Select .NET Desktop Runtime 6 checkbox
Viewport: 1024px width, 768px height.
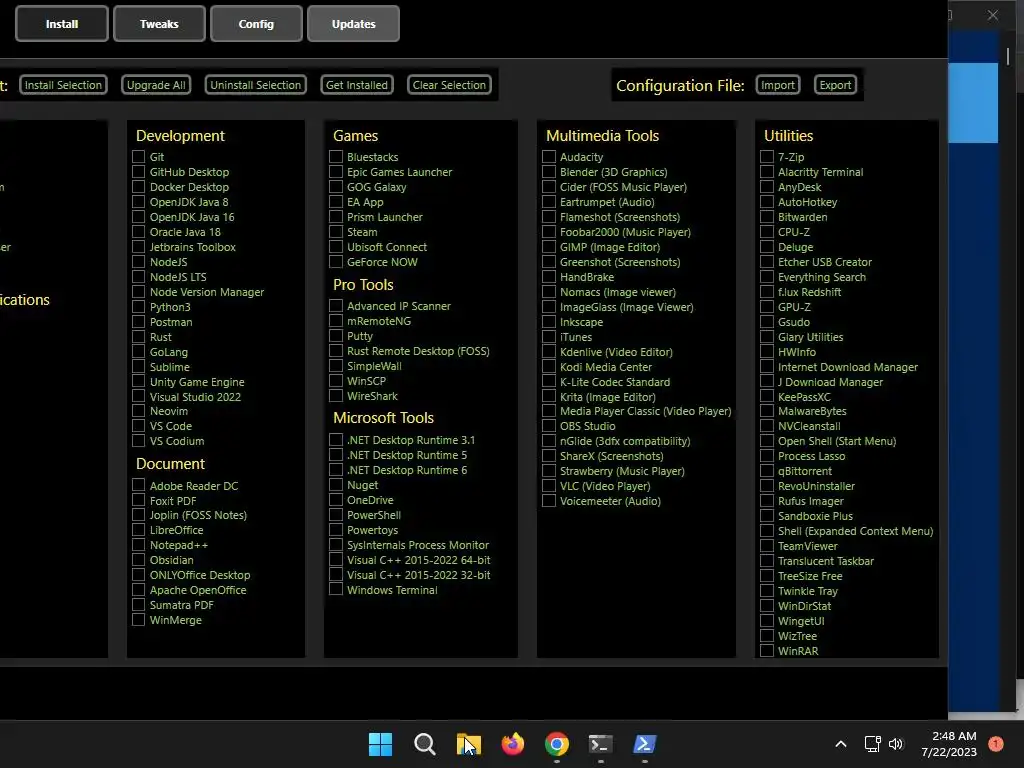(x=336, y=470)
